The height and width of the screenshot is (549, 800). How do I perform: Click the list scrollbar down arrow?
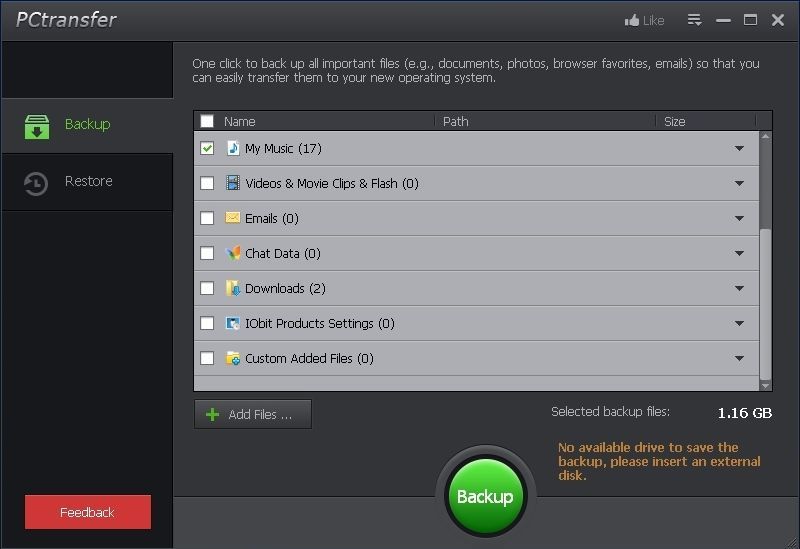pyautogui.click(x=765, y=386)
